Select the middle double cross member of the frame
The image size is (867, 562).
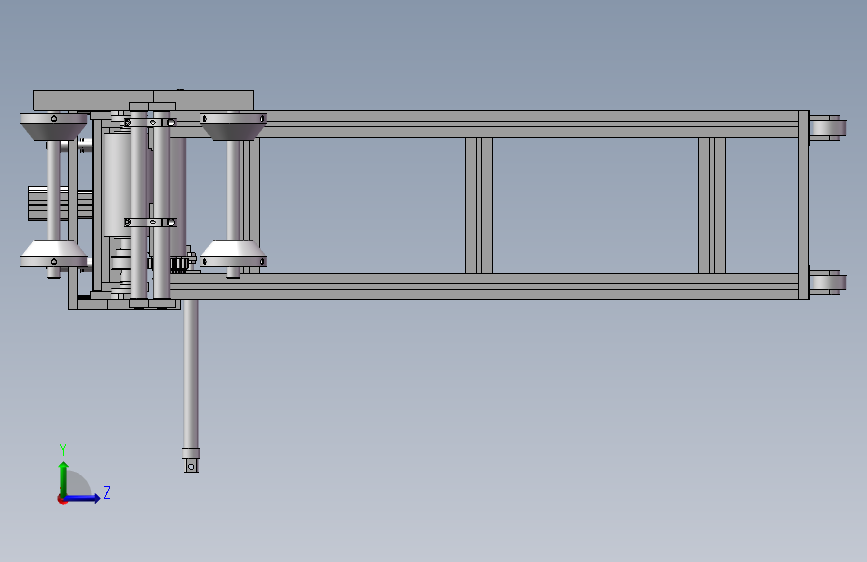pyautogui.click(x=479, y=205)
